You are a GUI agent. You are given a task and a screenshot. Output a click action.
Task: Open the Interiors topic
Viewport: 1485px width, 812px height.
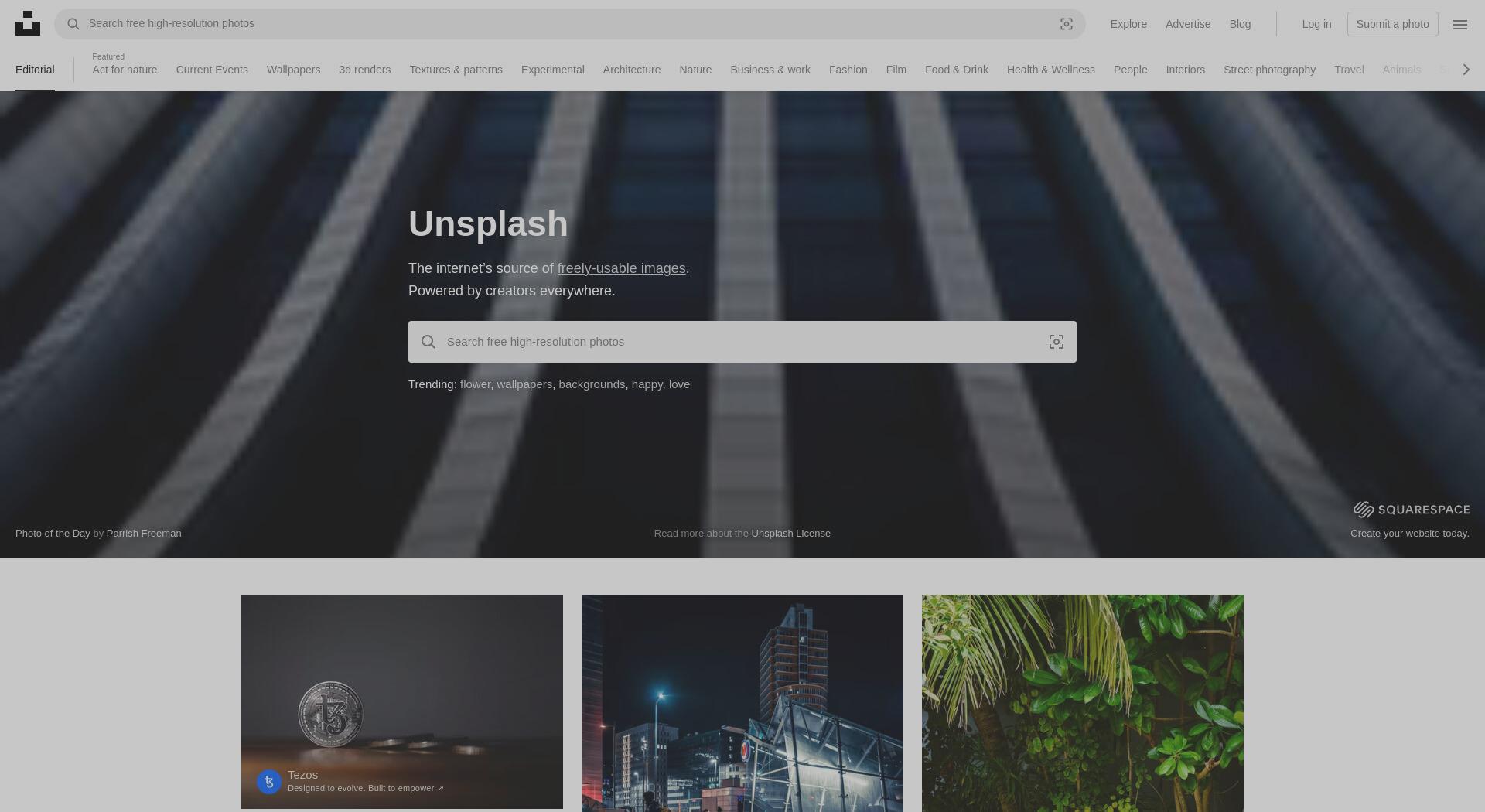pos(1185,70)
